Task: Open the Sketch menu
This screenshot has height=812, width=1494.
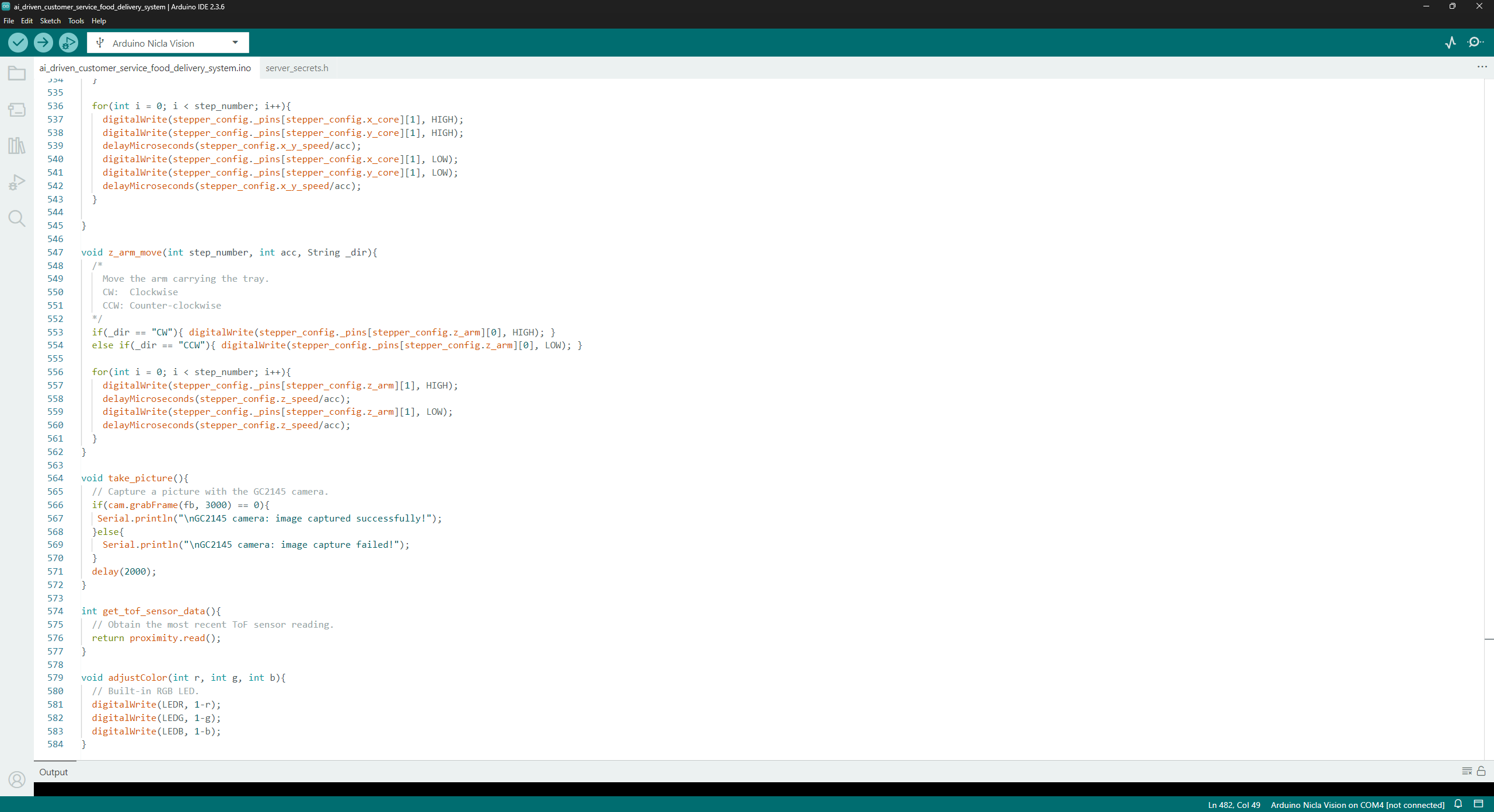Action: tap(50, 21)
